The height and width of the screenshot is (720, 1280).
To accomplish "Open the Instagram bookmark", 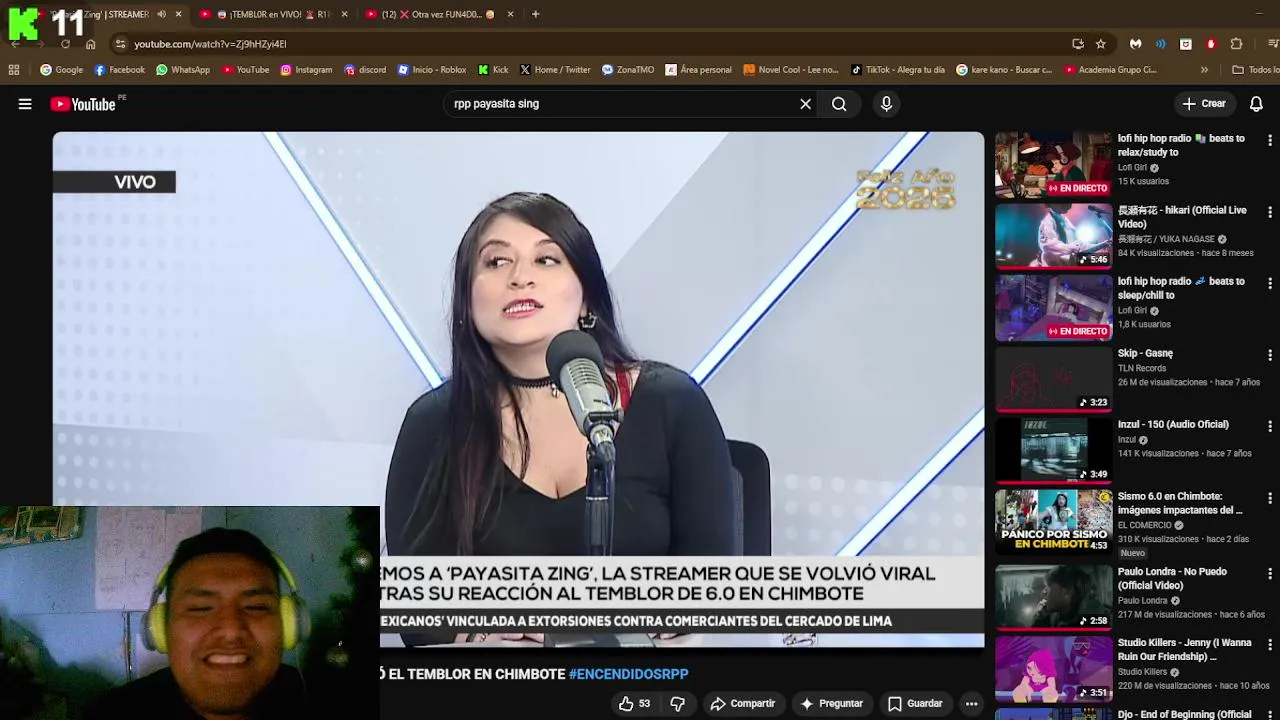I will pos(306,70).
